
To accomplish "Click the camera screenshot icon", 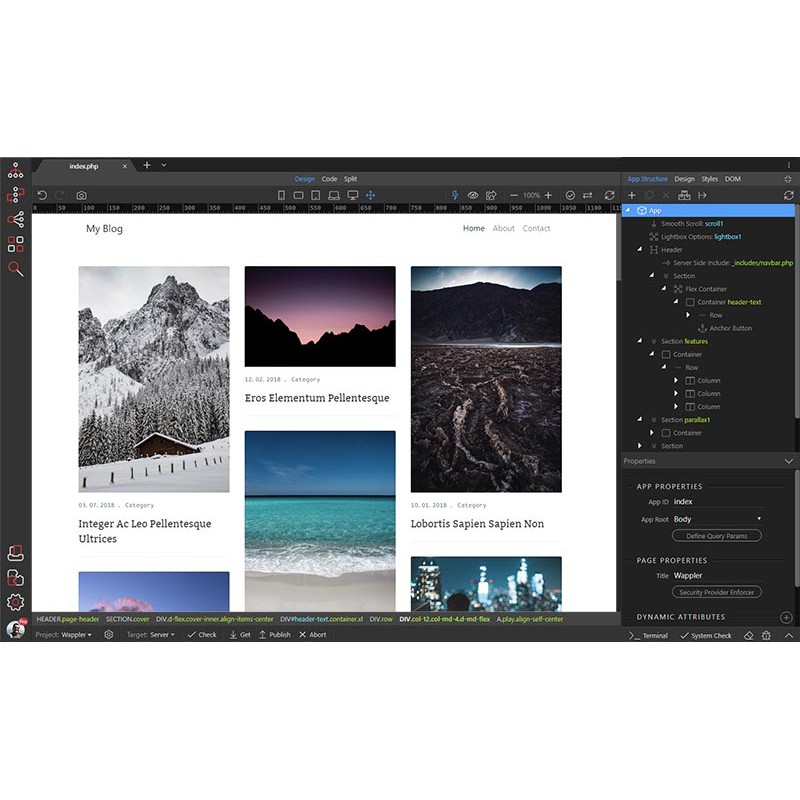I will (81, 195).
